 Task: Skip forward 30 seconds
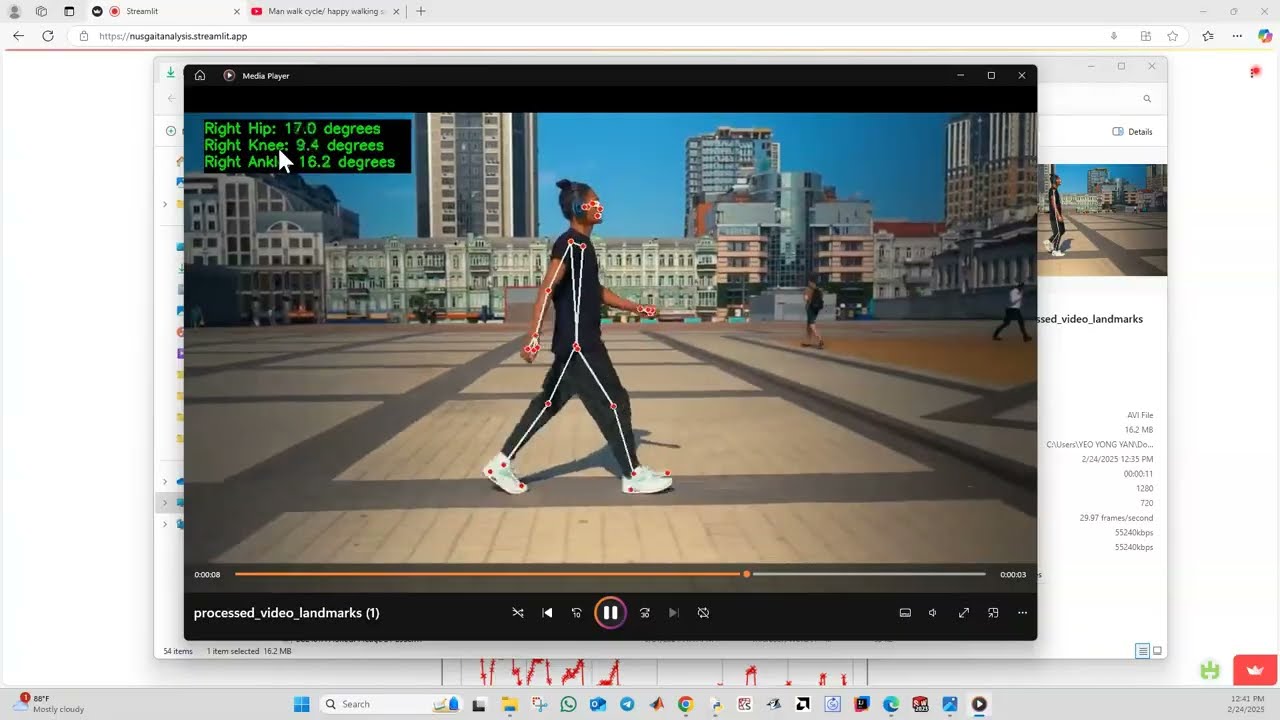point(645,613)
